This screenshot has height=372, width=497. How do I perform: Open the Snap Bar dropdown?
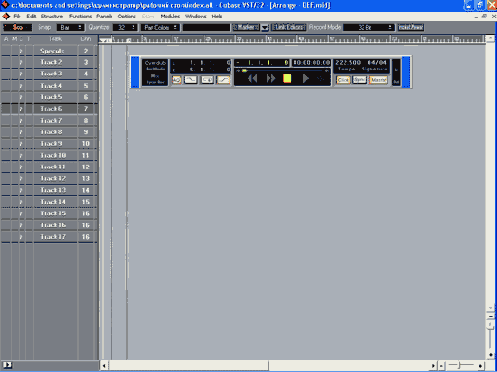pos(70,27)
